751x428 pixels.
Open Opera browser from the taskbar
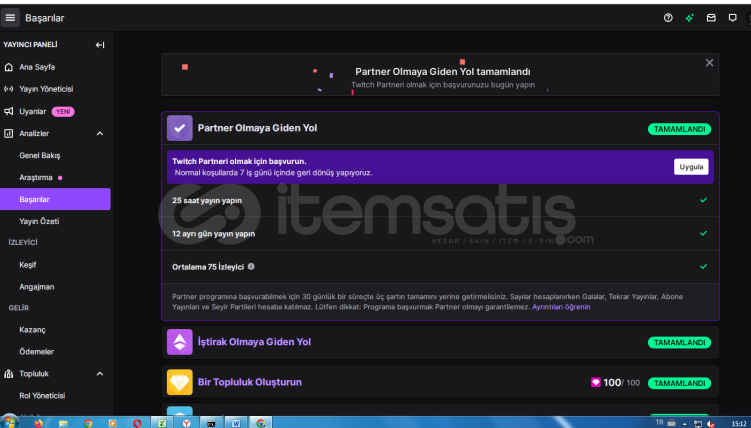click(137, 423)
